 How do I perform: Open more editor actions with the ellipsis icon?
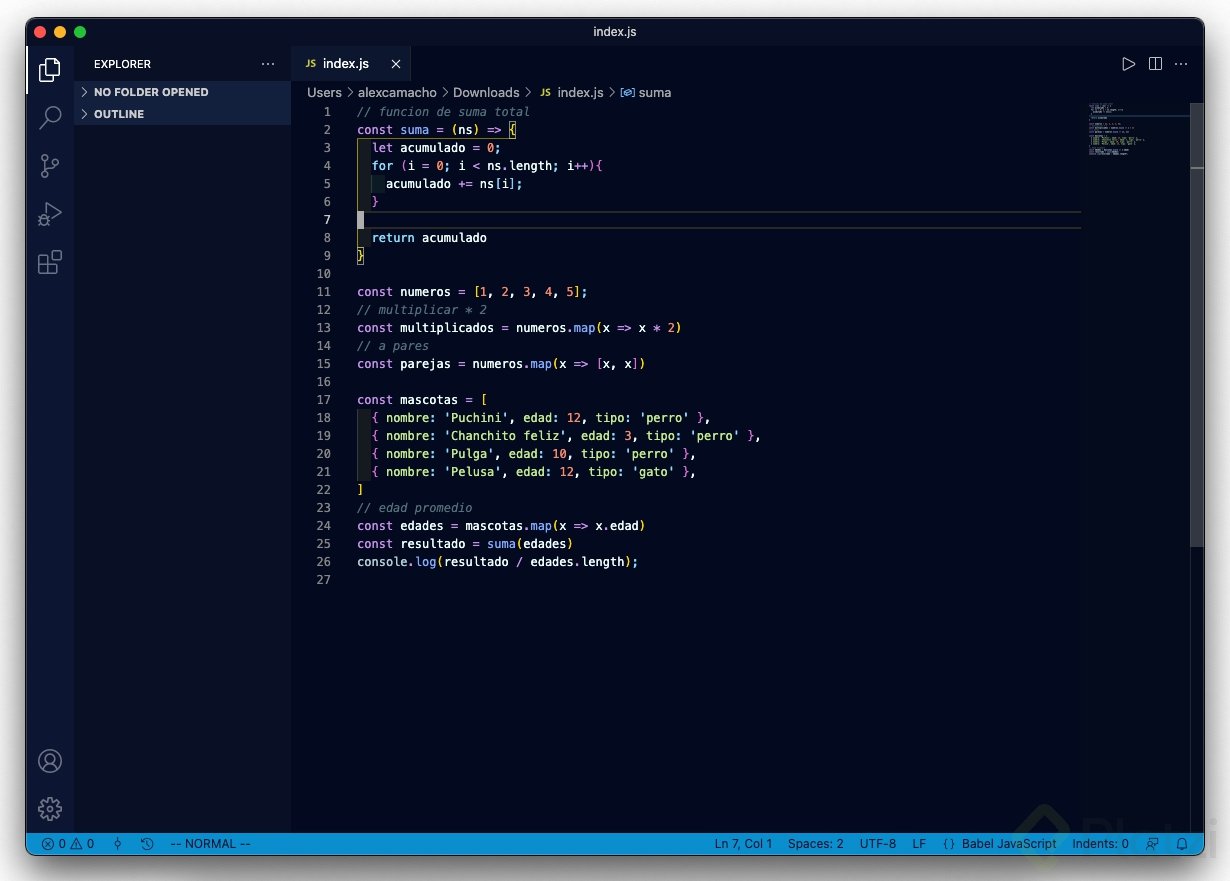click(x=1181, y=63)
